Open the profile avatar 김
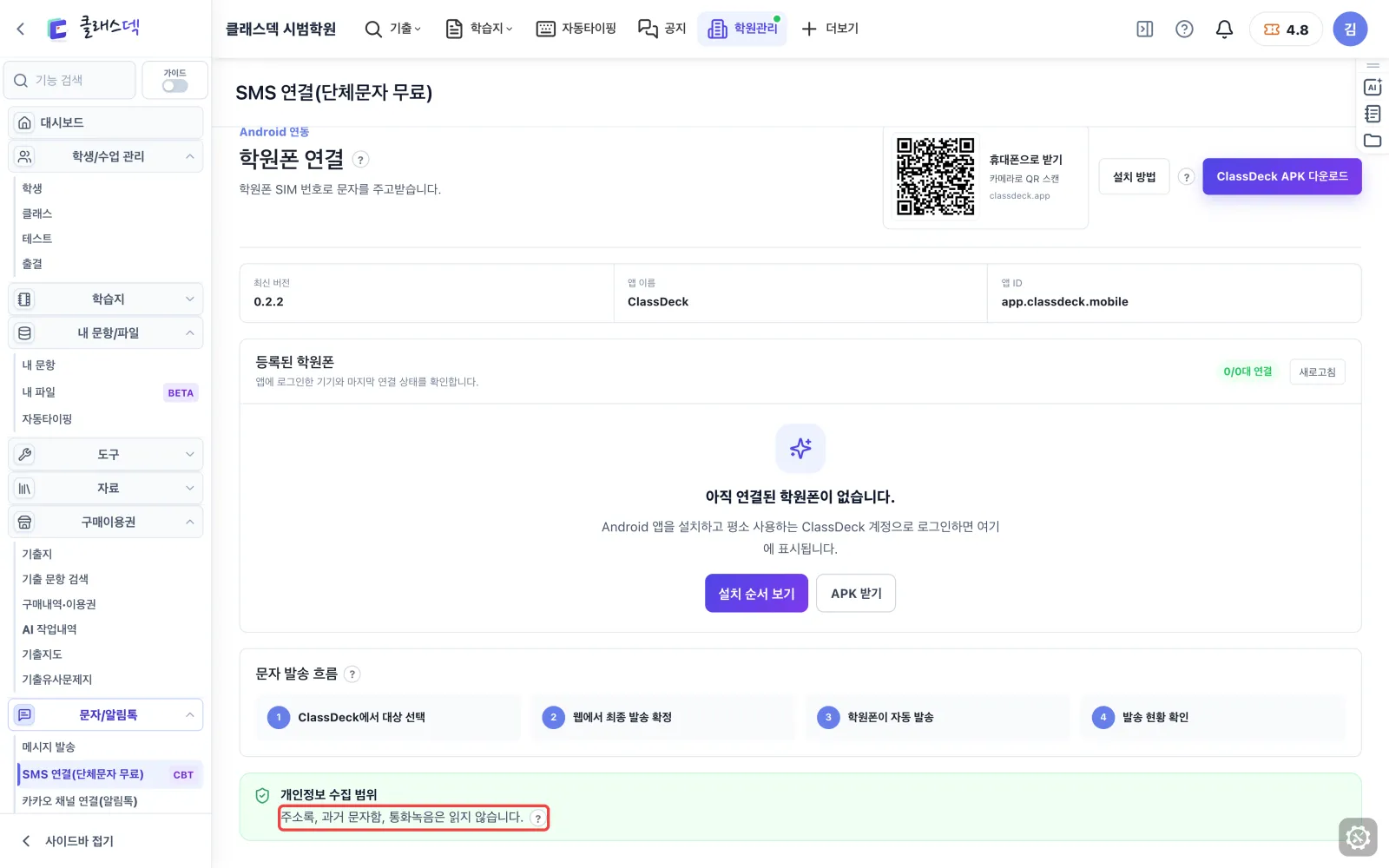Image resolution: width=1389 pixels, height=868 pixels. pyautogui.click(x=1350, y=29)
